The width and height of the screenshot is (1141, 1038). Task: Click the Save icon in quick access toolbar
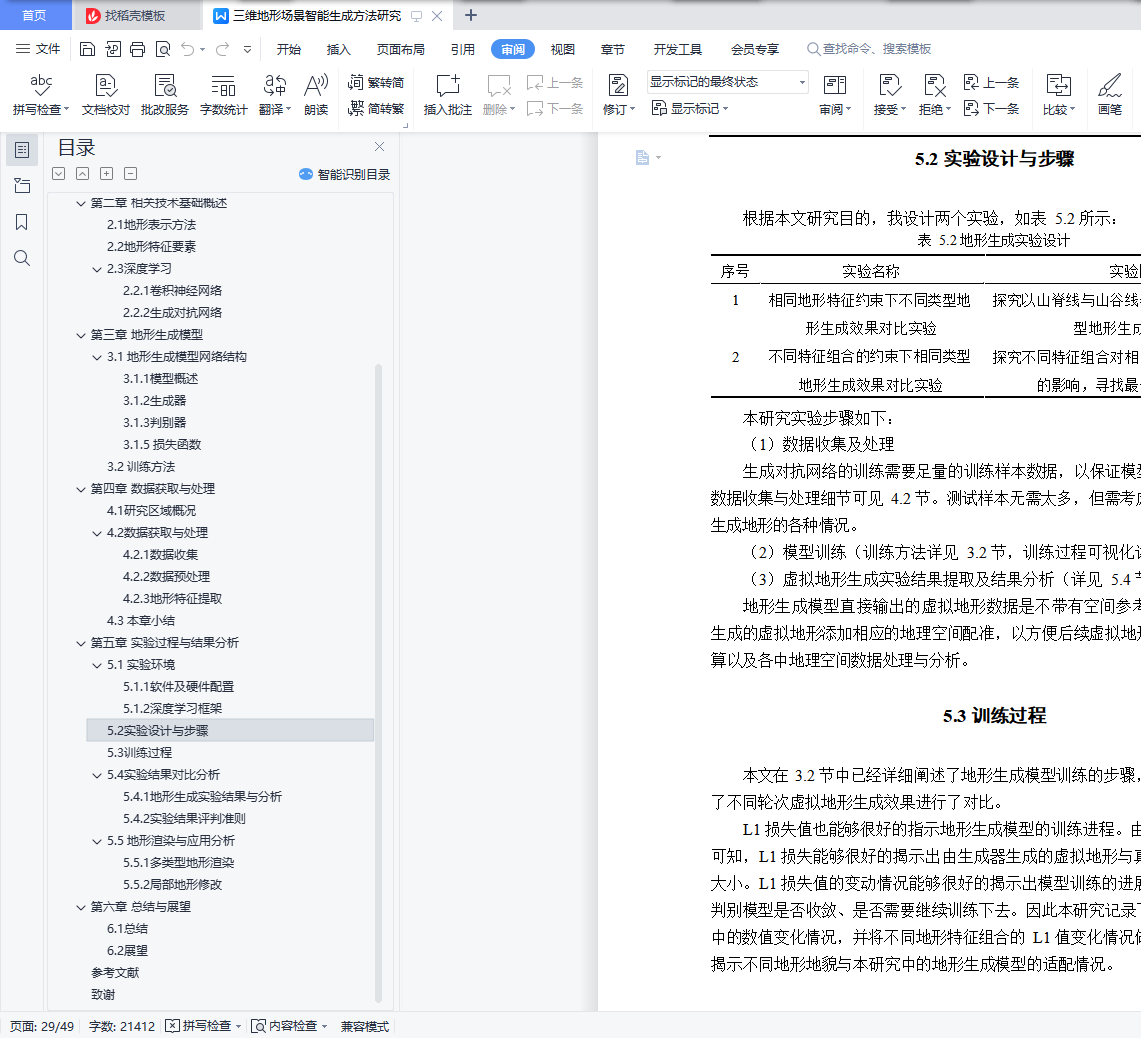click(x=87, y=49)
